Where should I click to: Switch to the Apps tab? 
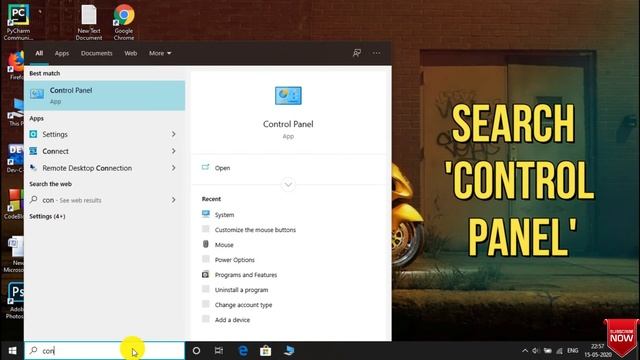62,53
